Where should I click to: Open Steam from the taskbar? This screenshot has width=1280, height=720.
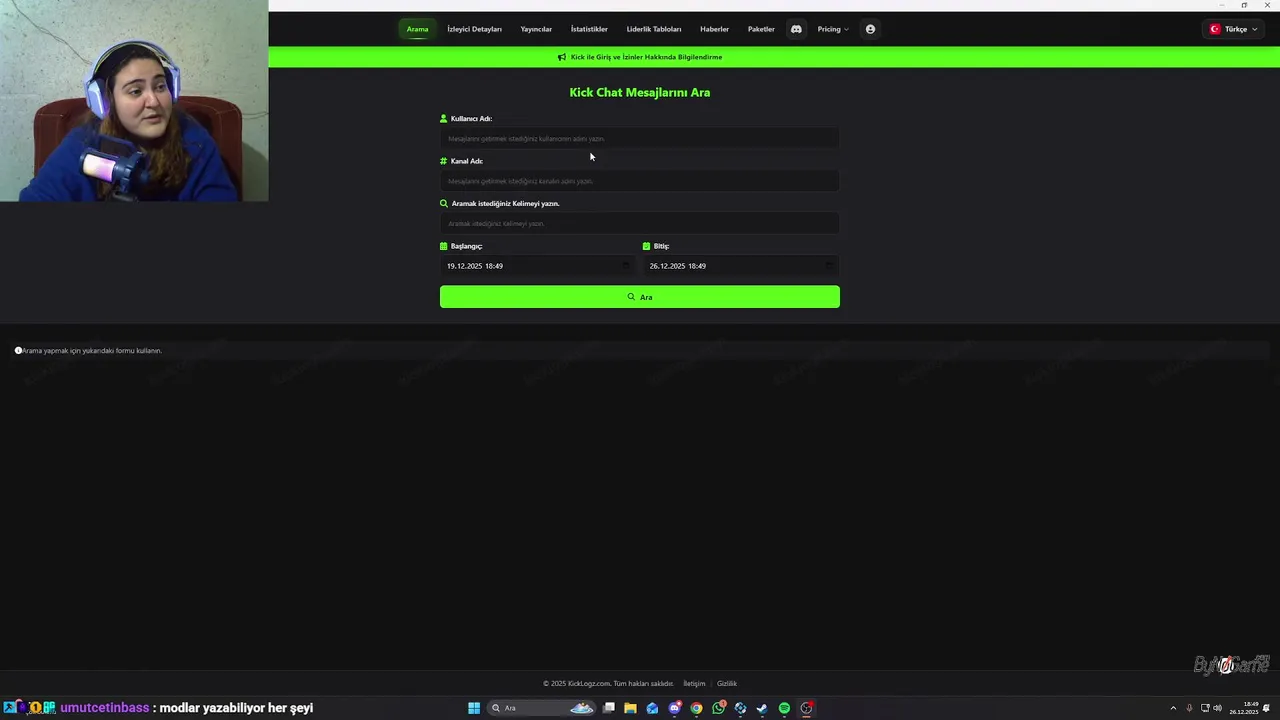click(x=762, y=708)
